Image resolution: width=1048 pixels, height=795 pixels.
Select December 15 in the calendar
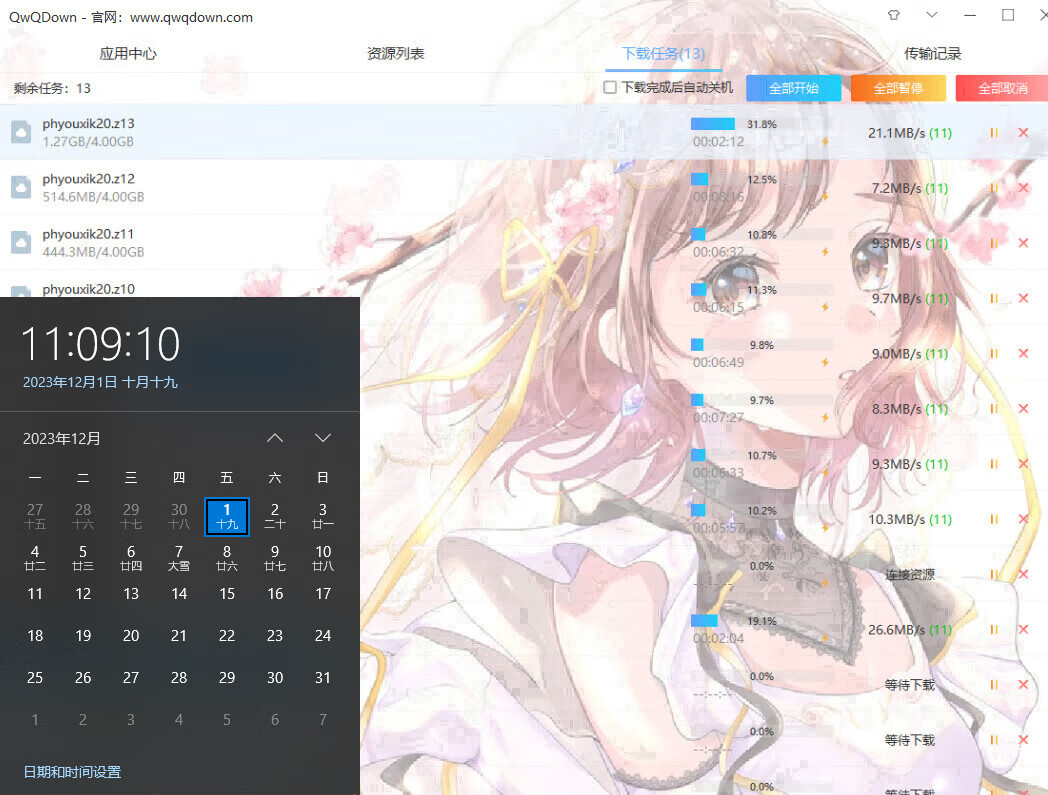[227, 594]
